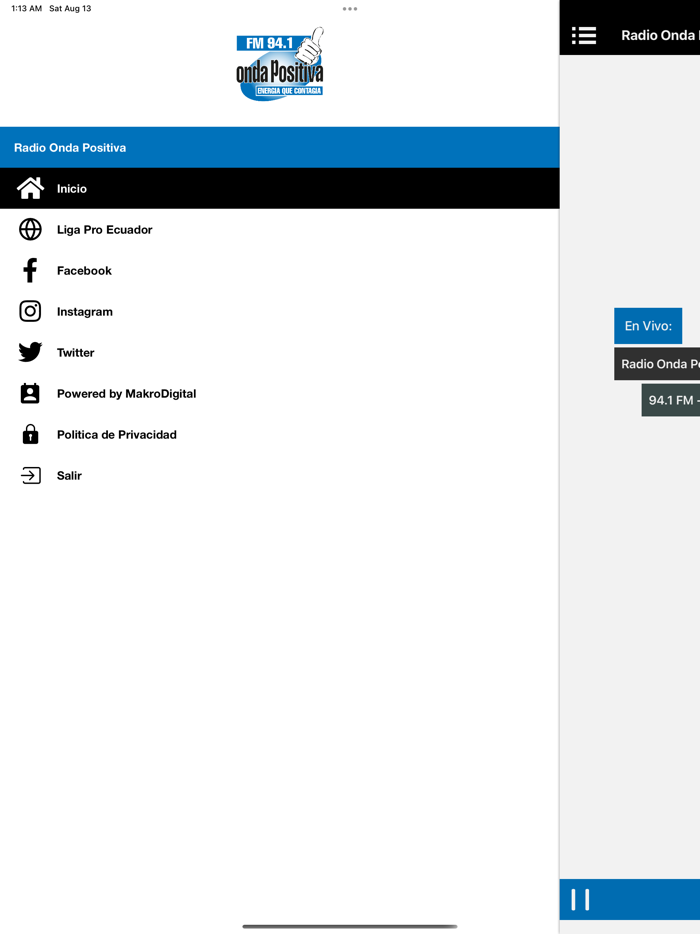The width and height of the screenshot is (700, 934).
Task: Select the Instagram menu entry
Action: click(279, 311)
